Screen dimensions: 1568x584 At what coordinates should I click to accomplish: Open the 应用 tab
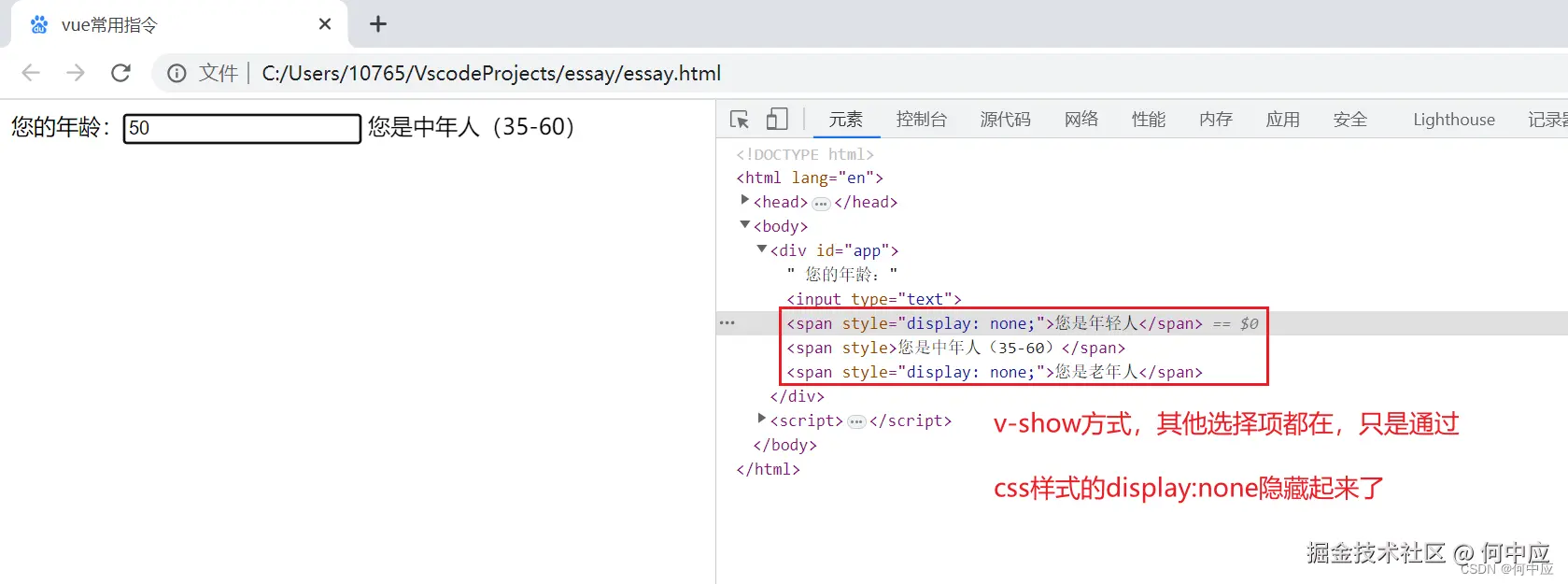pyautogui.click(x=1283, y=120)
